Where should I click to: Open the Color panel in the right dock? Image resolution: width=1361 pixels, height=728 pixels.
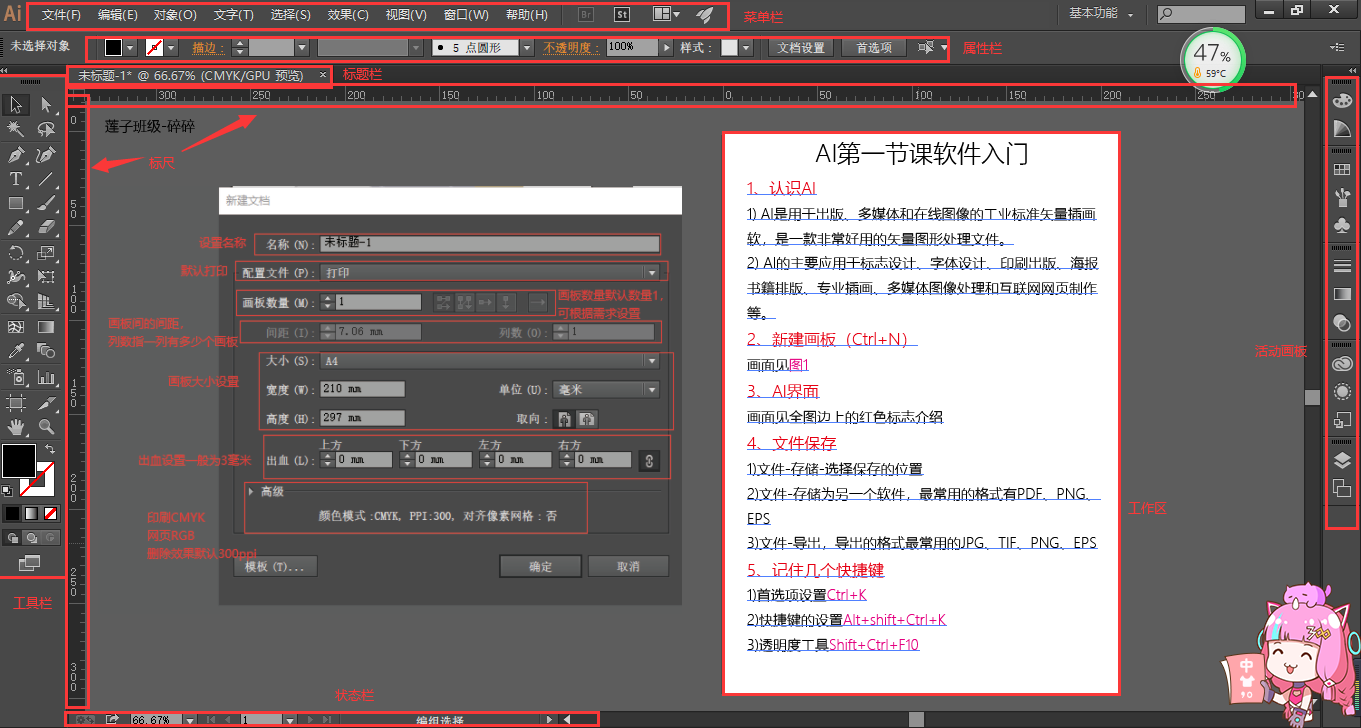[x=1343, y=100]
